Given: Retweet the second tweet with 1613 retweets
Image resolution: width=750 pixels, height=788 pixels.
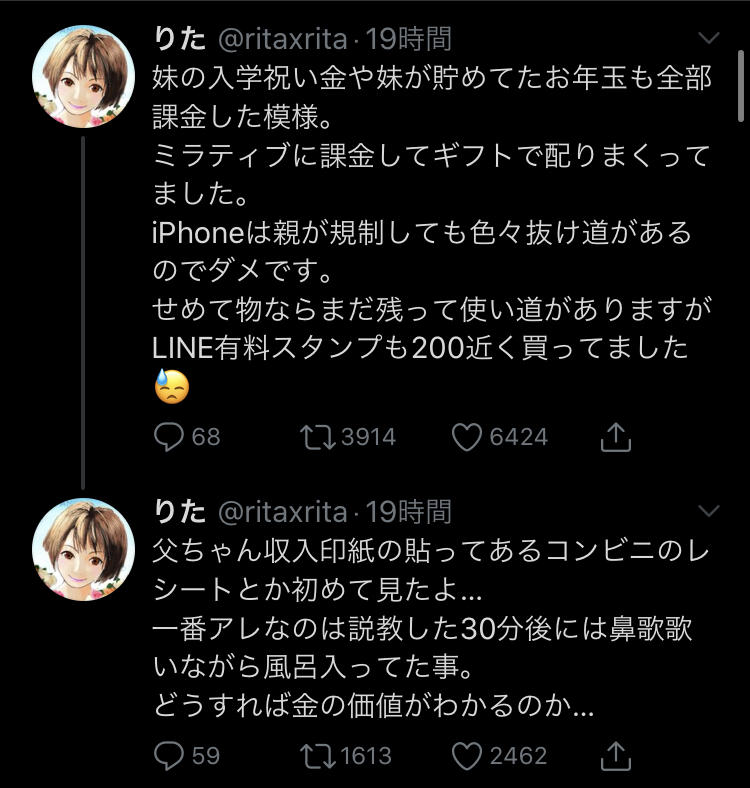Looking at the screenshot, I should tap(320, 754).
